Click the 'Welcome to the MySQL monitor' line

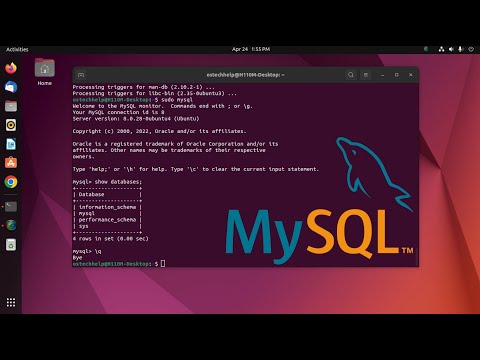162,106
